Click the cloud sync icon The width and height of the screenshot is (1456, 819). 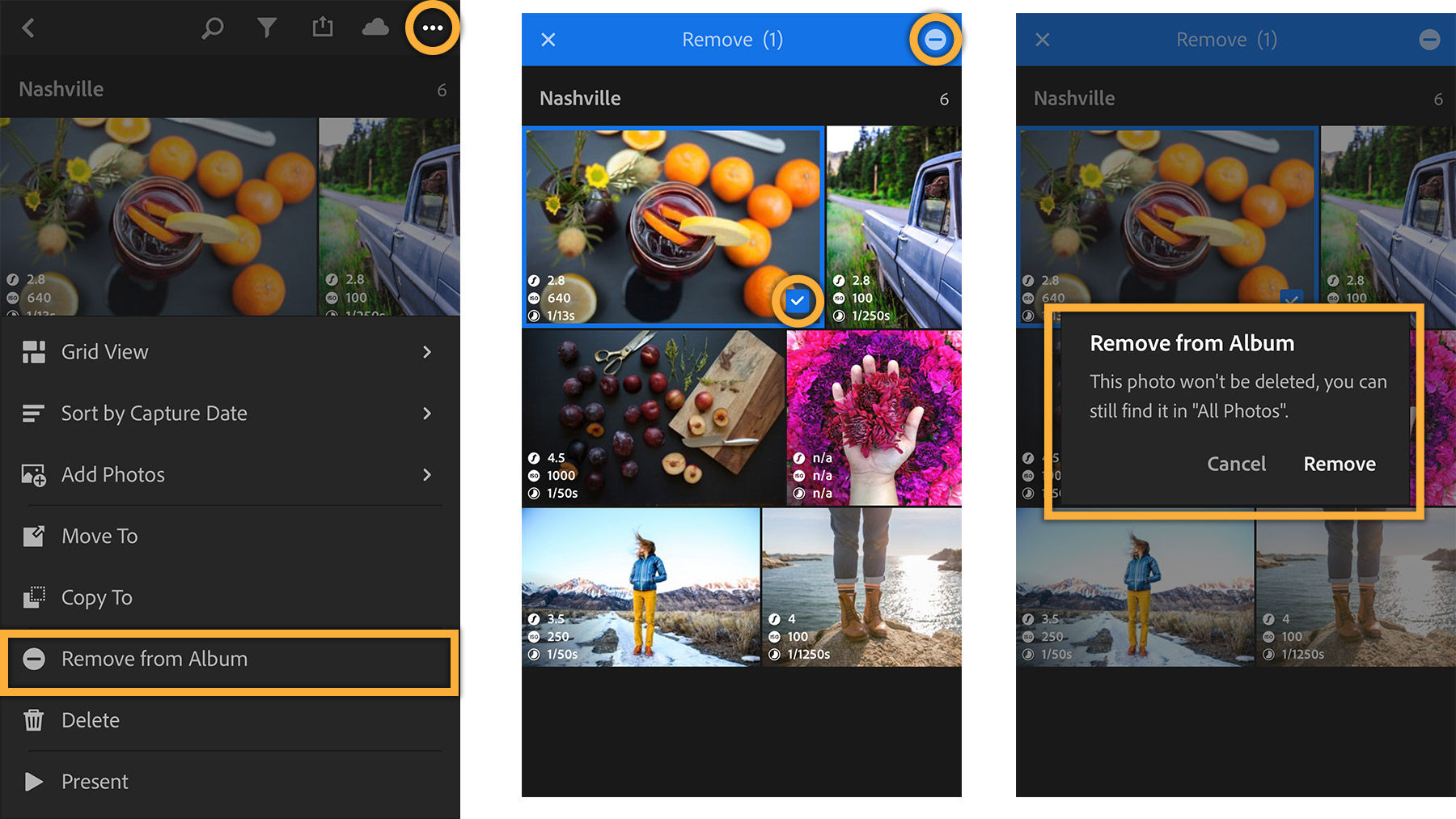374,28
